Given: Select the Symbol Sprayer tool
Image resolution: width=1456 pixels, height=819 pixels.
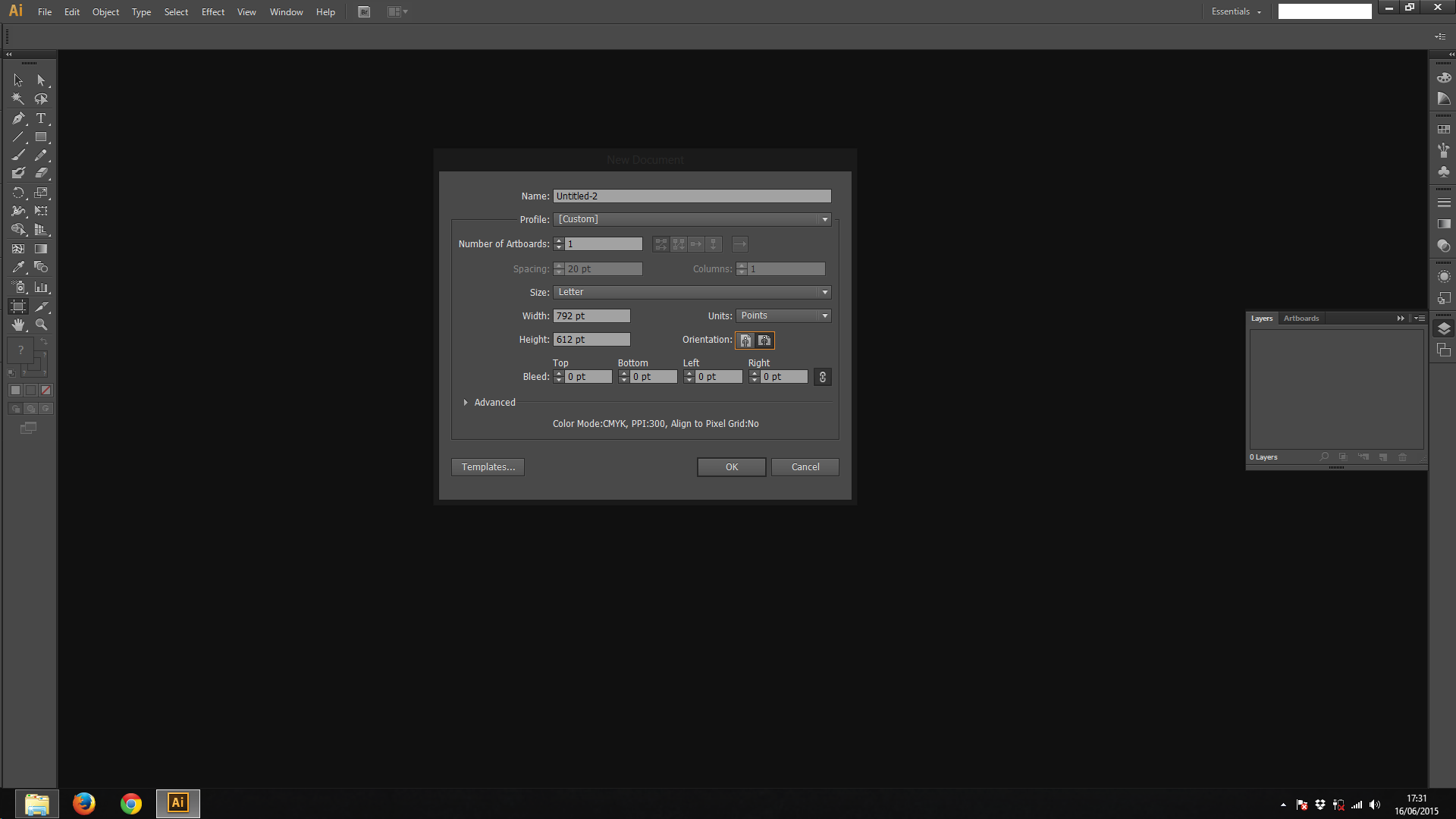Looking at the screenshot, I should coord(18,287).
